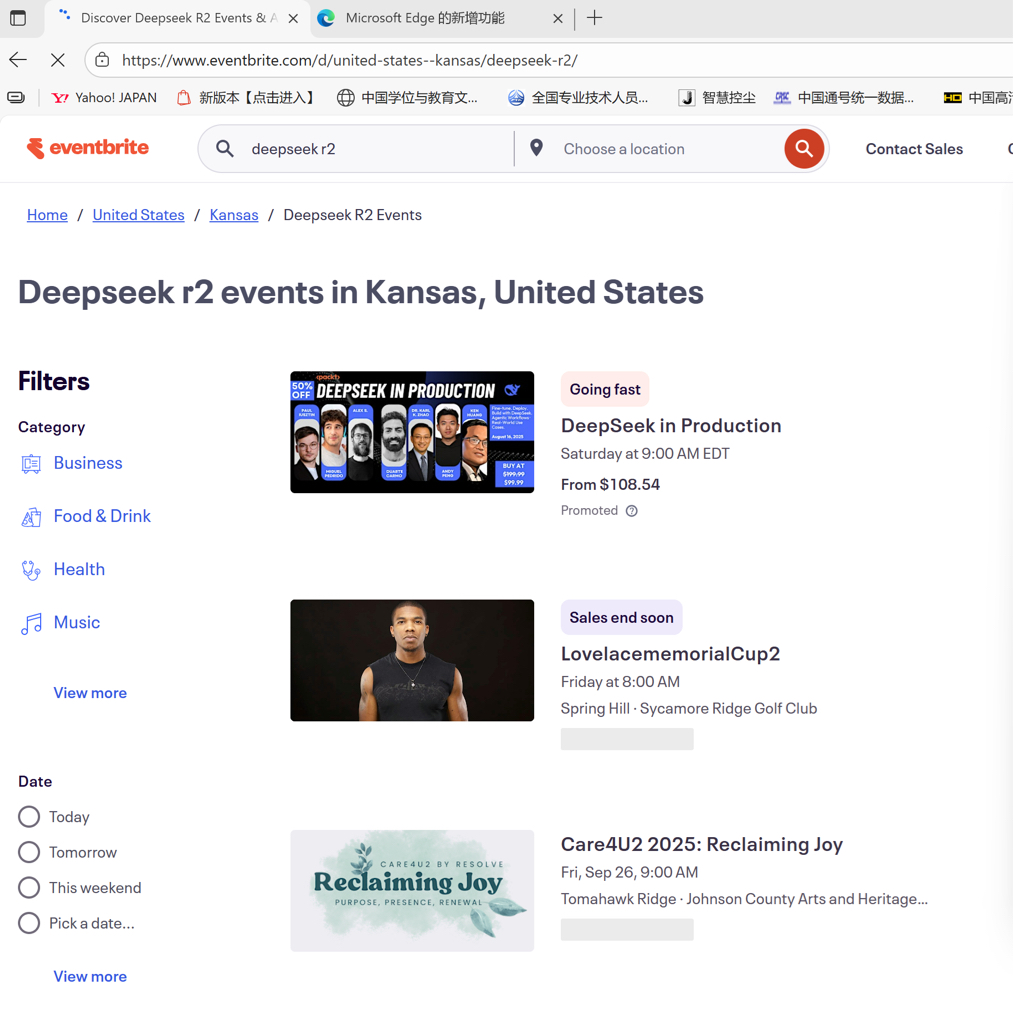The height and width of the screenshot is (1024, 1013).
Task: Click Saturday at 9:00 AM EDT text
Action: click(645, 453)
